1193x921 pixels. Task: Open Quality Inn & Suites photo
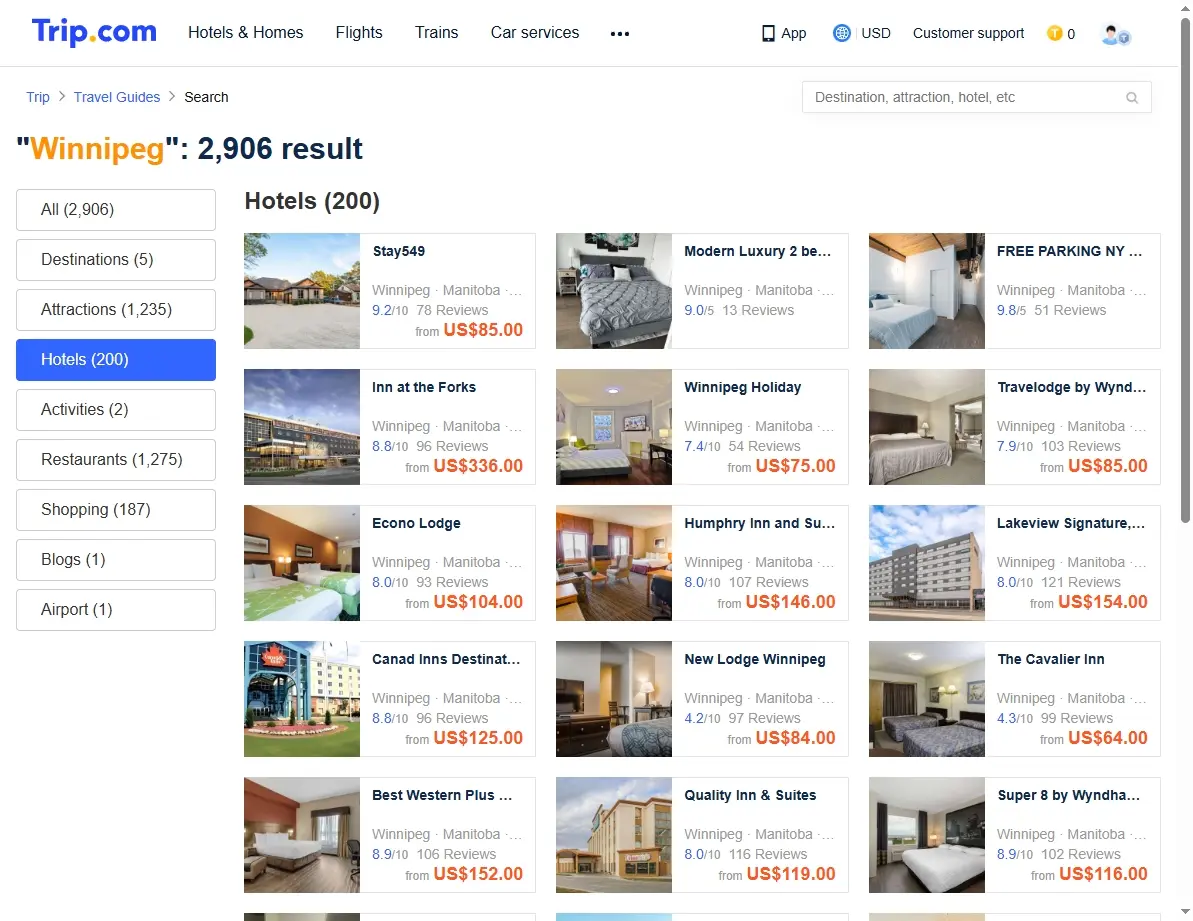pos(614,836)
